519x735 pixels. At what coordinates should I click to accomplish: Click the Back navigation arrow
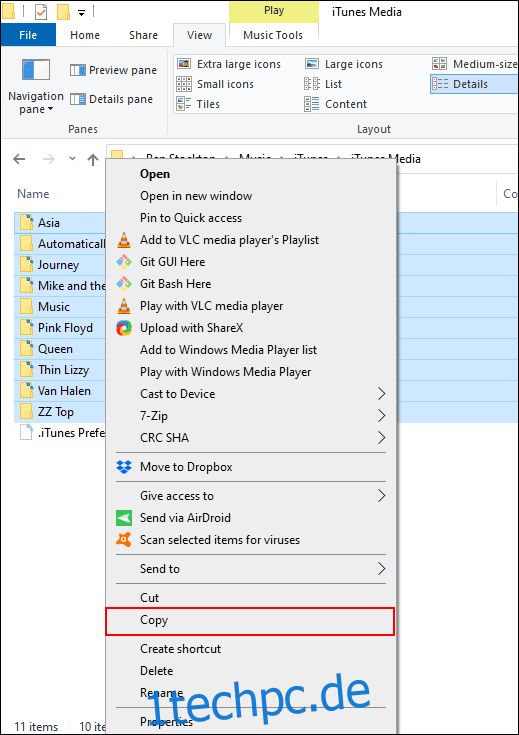point(19,159)
